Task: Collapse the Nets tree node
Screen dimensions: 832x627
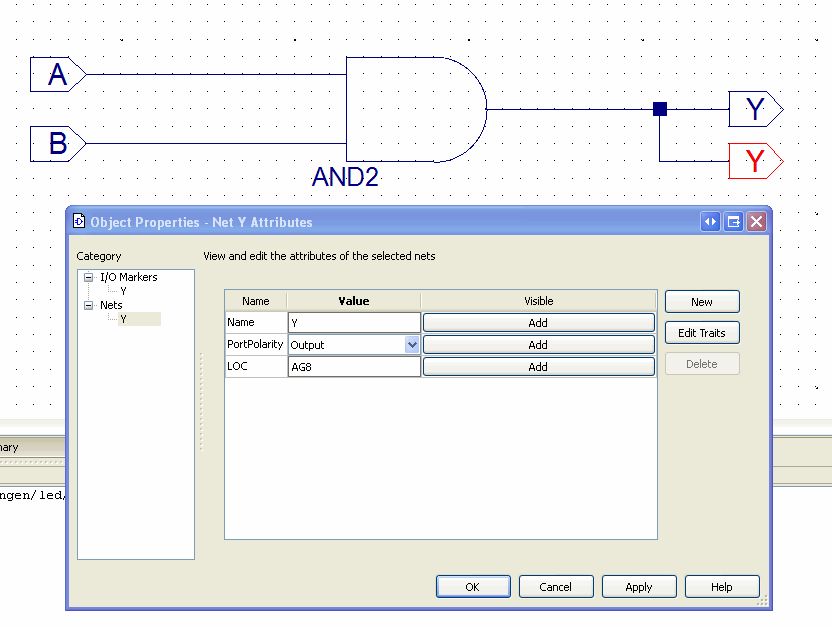Action: 89,305
